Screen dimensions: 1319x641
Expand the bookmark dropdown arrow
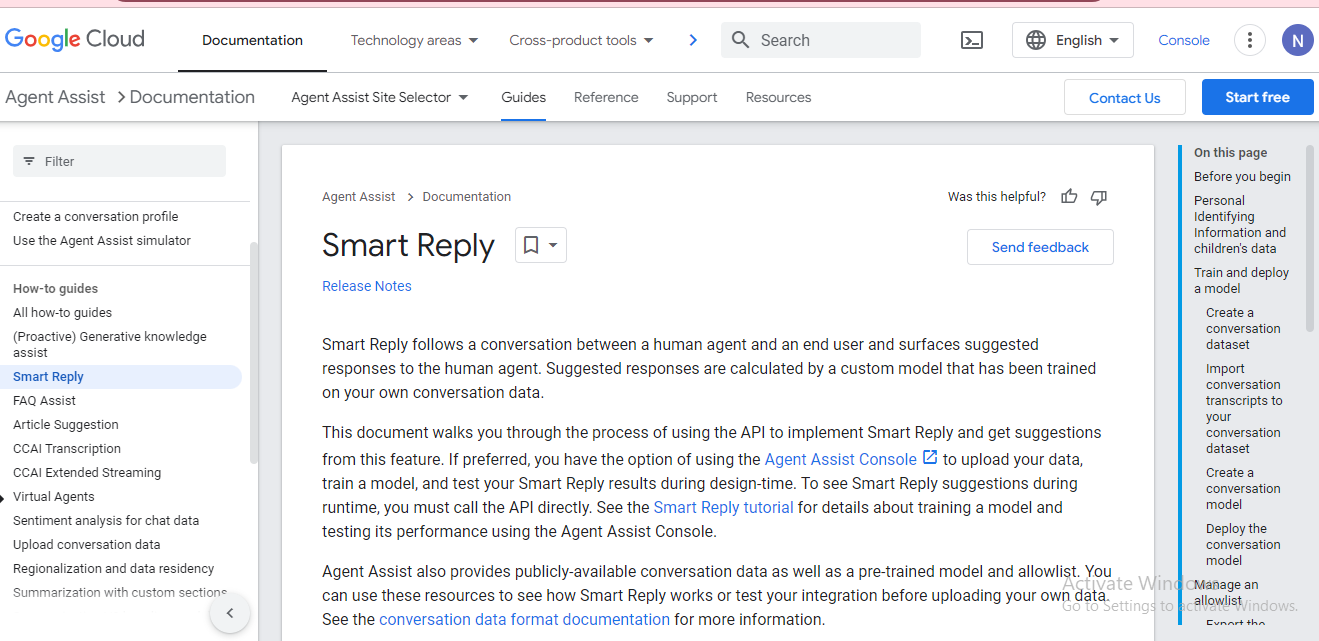pos(553,245)
